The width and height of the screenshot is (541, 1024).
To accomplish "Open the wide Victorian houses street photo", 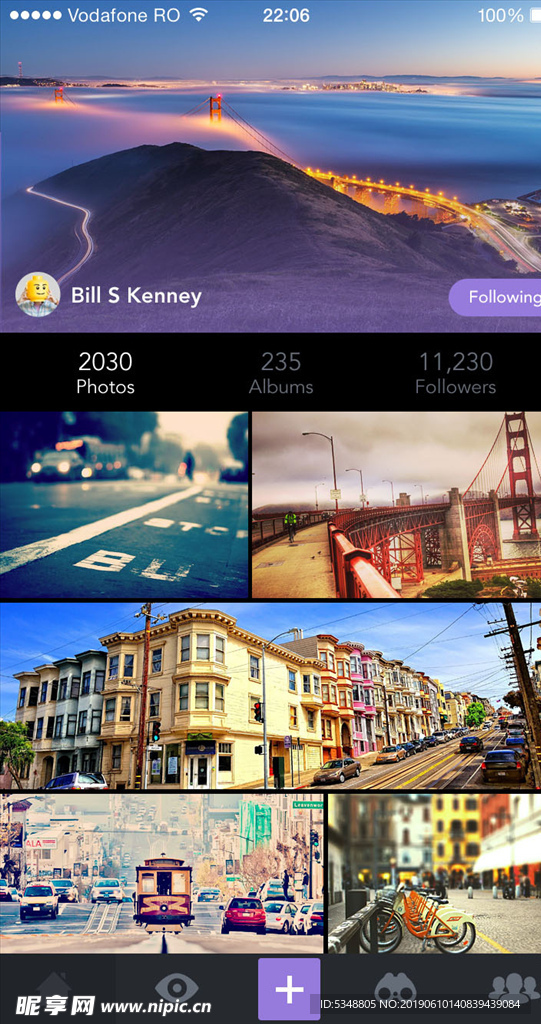I will pyautogui.click(x=270, y=696).
